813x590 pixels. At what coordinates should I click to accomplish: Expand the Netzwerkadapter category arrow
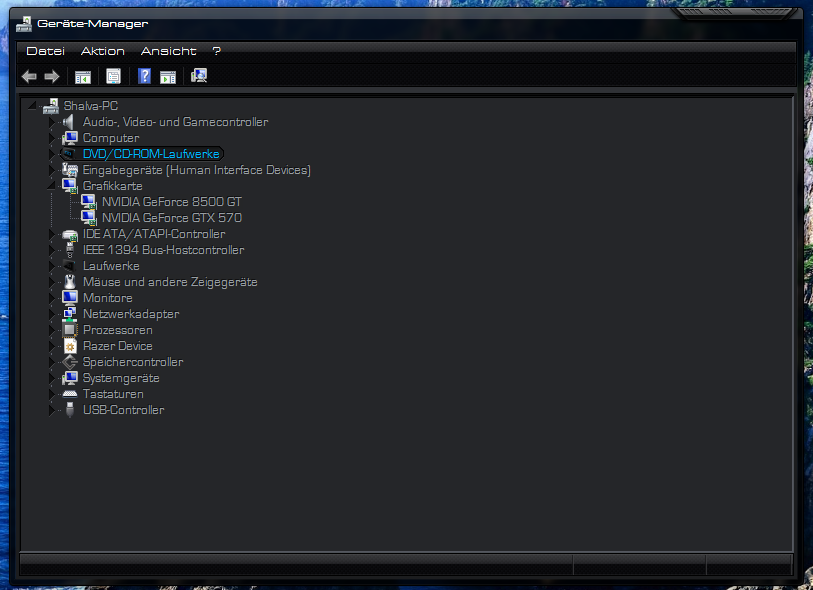click(x=51, y=314)
